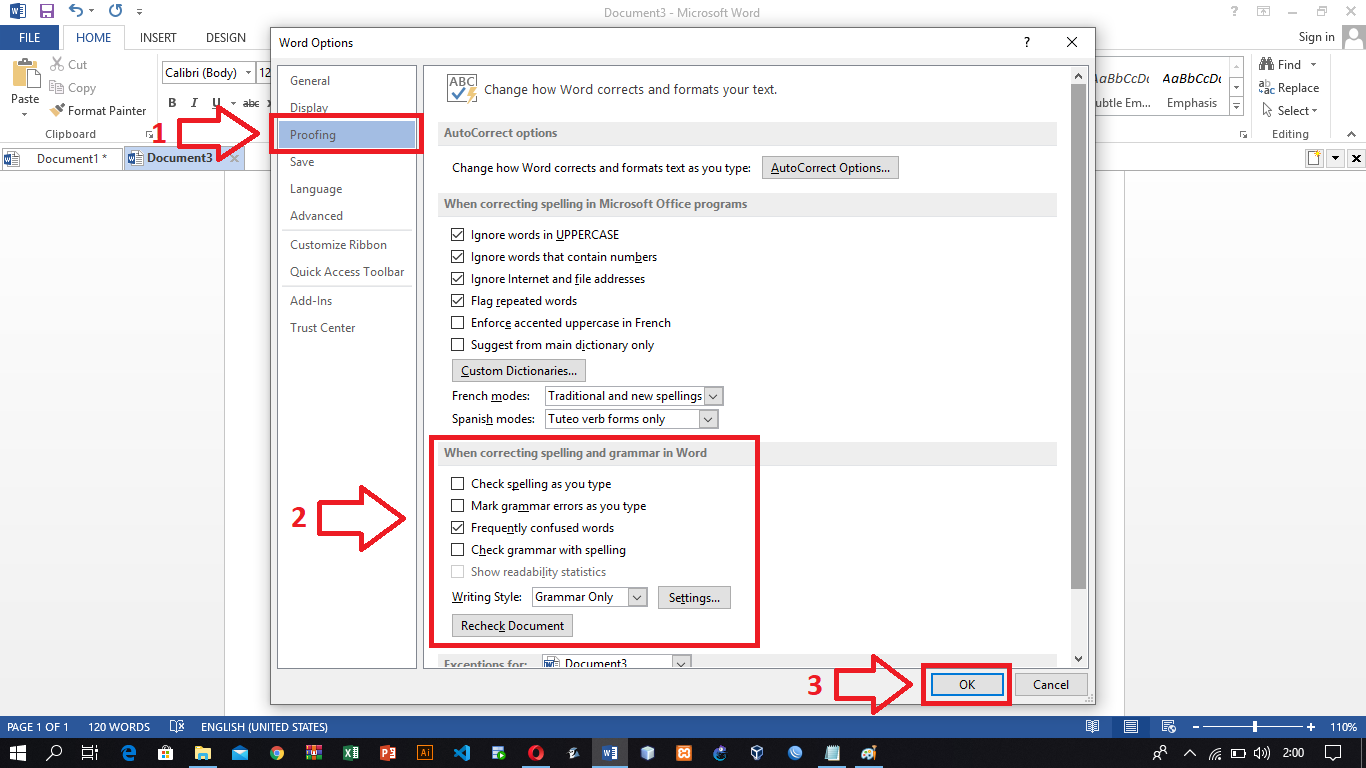
Task: Select Customize Ribbon in Word Options
Action: click(347, 245)
